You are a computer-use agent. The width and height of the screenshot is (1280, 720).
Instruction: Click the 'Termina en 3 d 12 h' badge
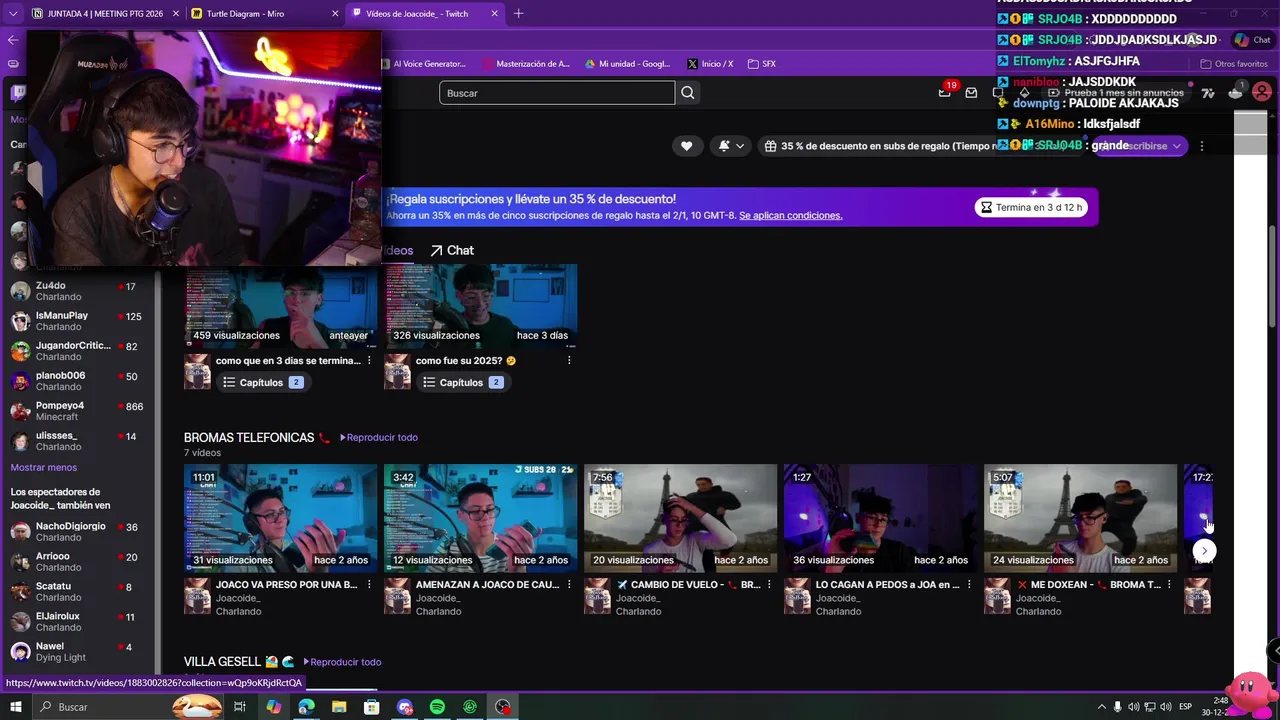pyautogui.click(x=1031, y=207)
